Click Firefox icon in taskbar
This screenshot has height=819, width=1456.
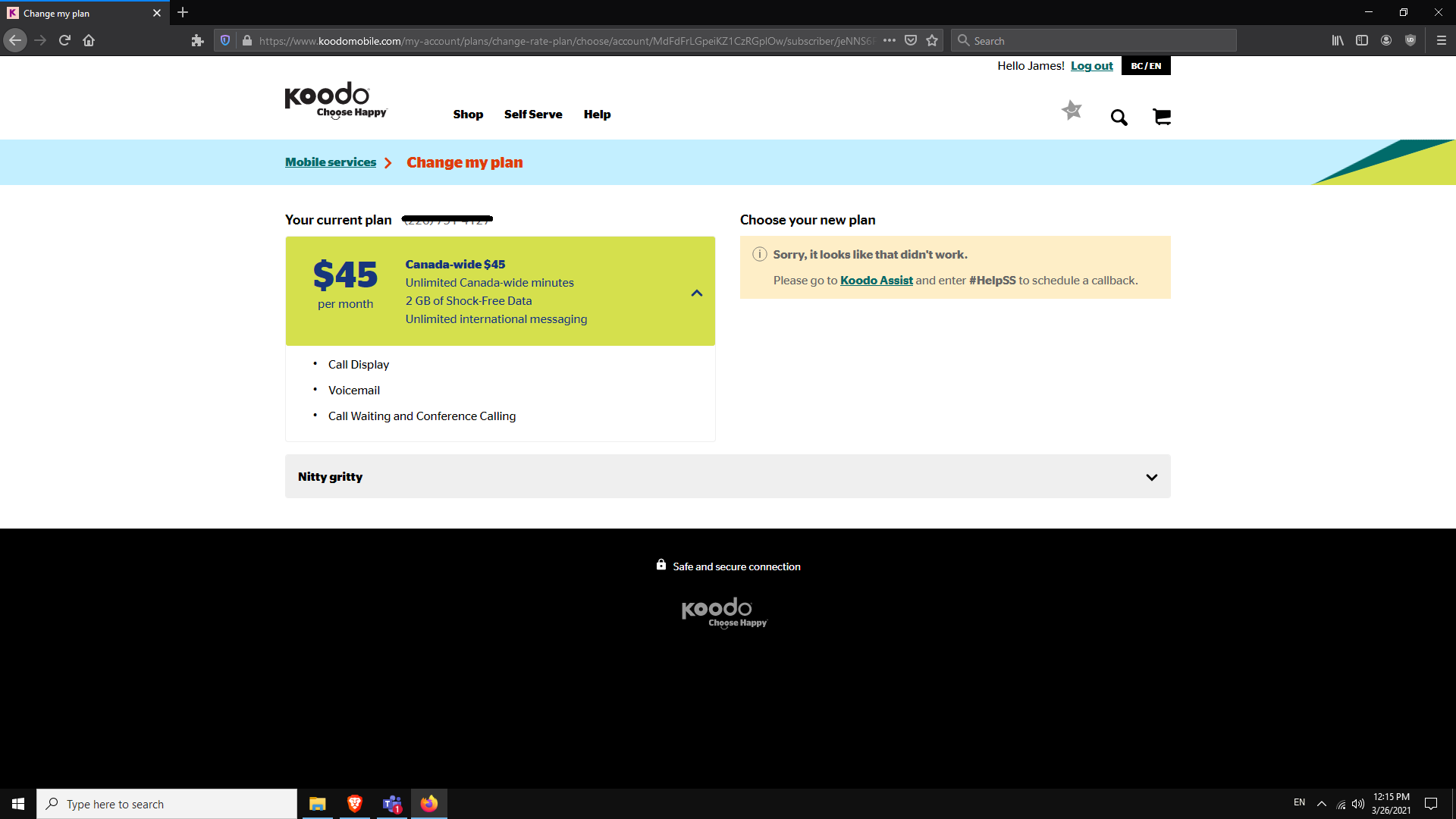click(x=429, y=804)
